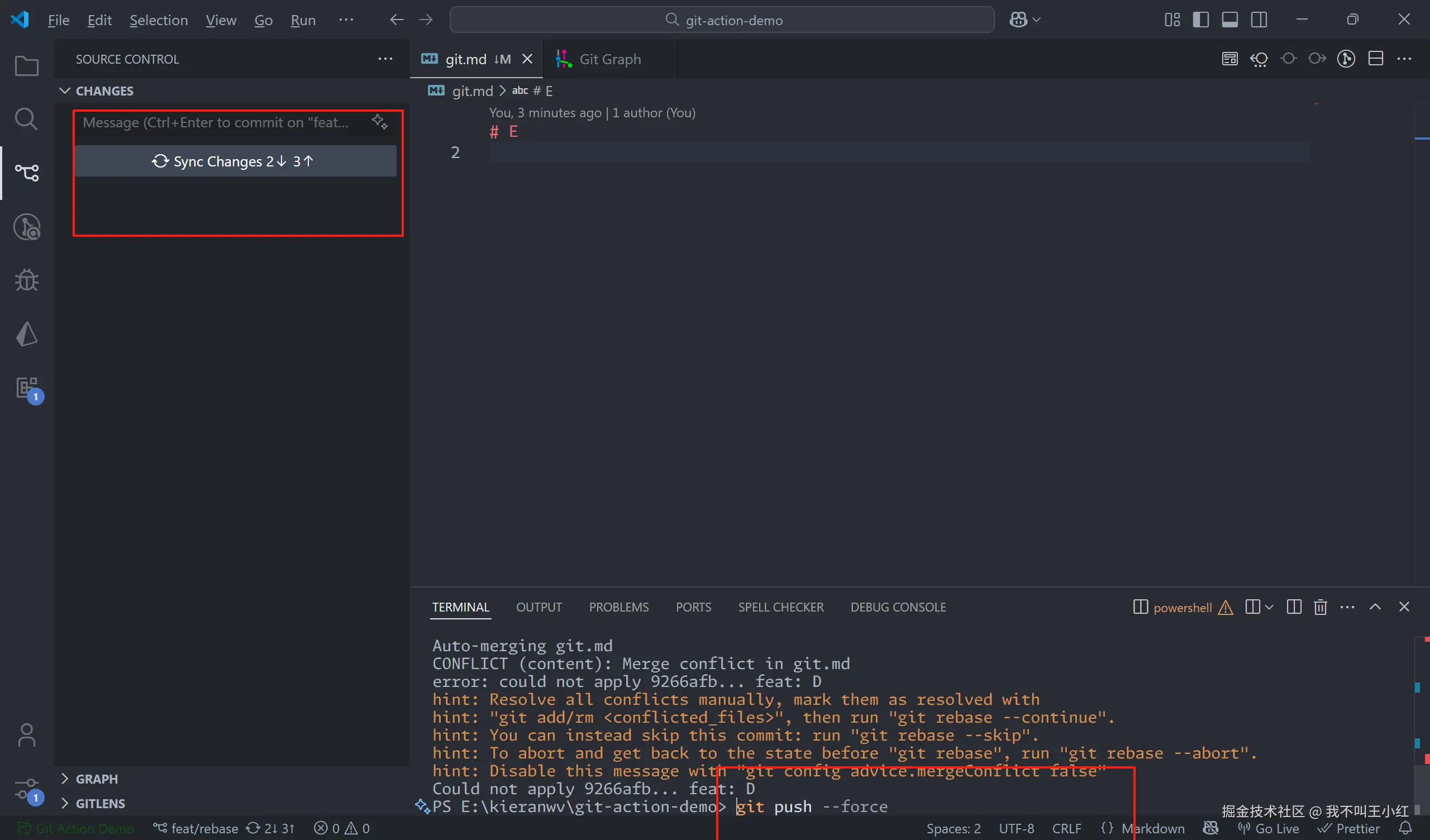Kill terminal with the trash icon
The image size is (1430, 840).
click(x=1320, y=607)
